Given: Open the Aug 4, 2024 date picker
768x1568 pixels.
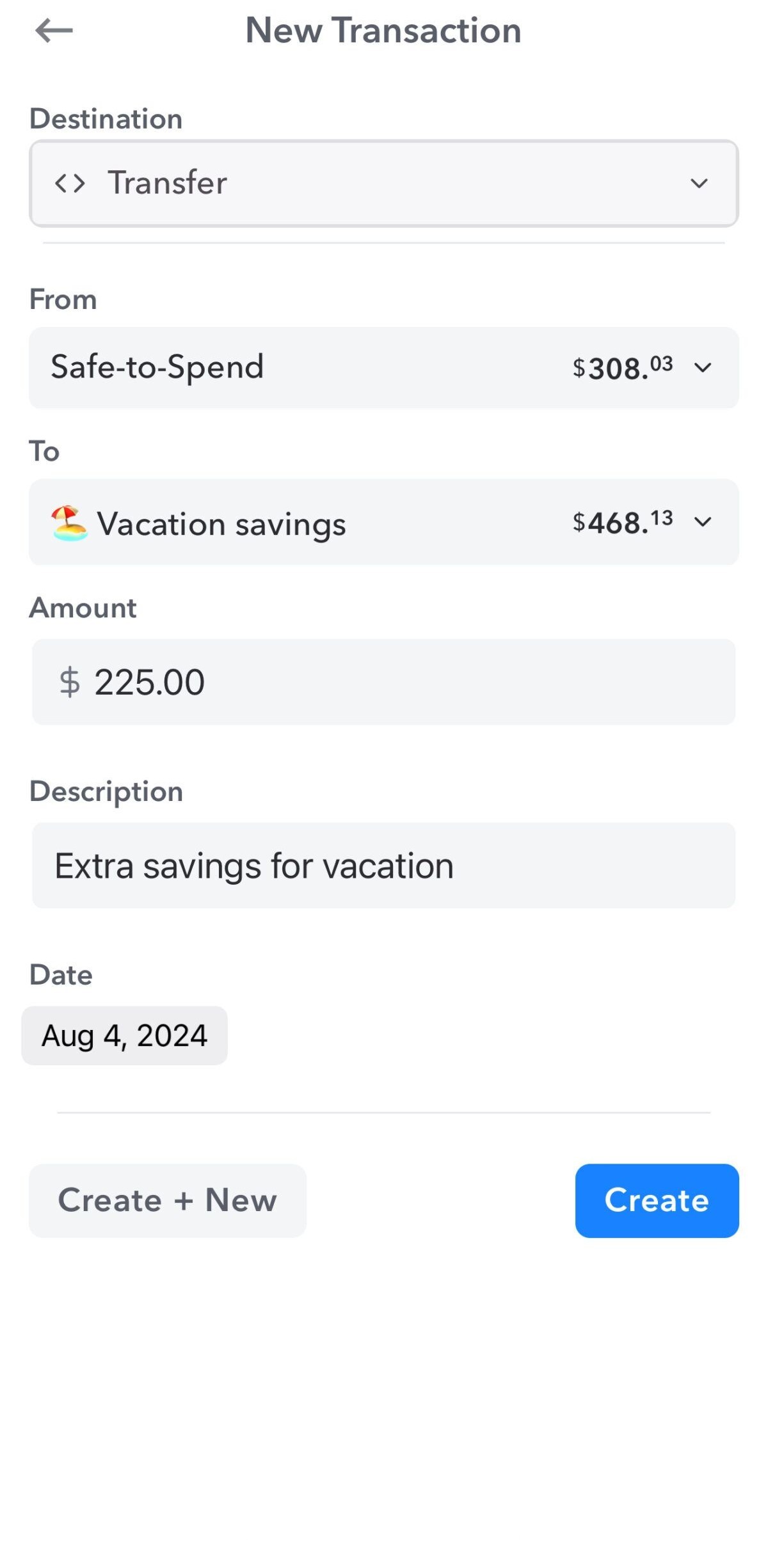Looking at the screenshot, I should point(125,1036).
